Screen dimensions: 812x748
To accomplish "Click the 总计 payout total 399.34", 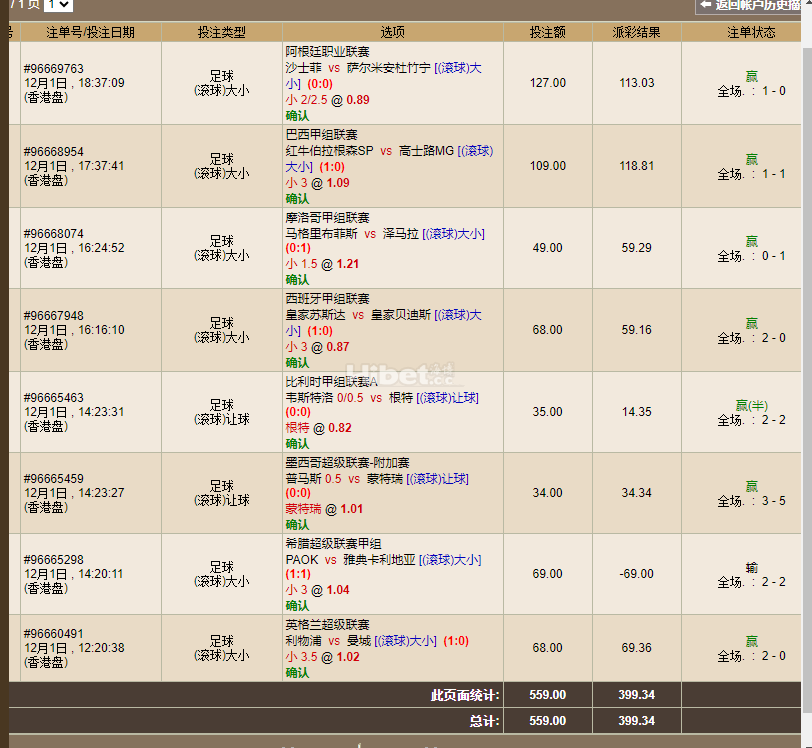I will [636, 721].
